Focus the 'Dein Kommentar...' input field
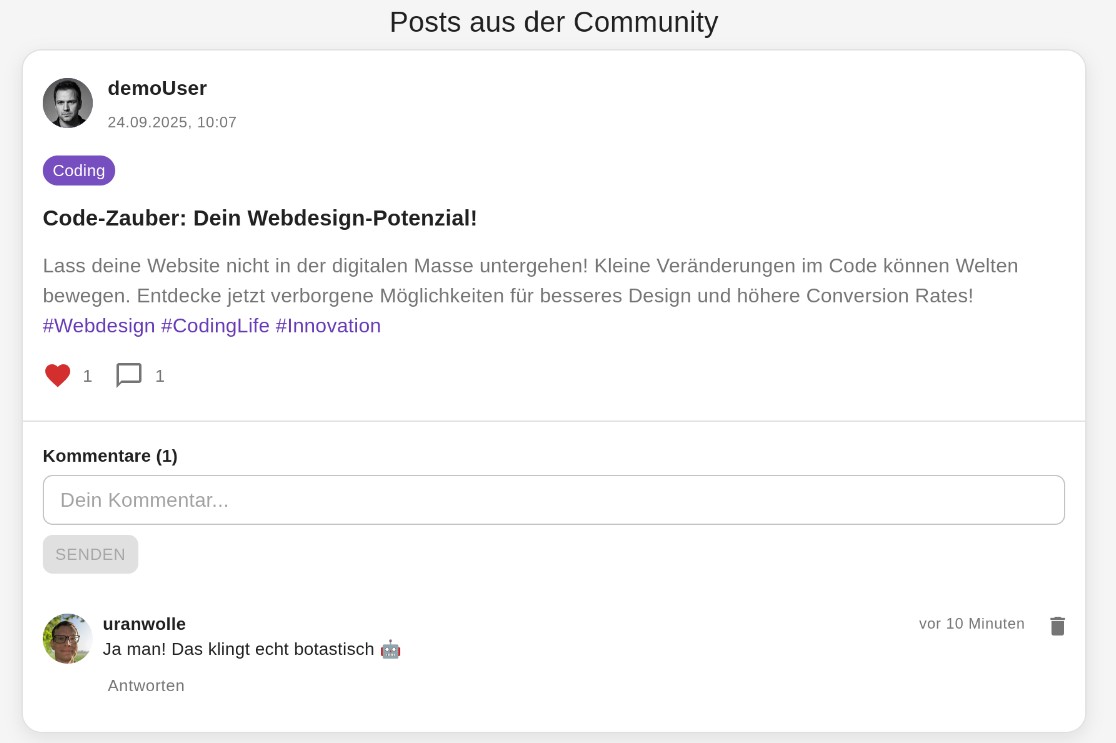Viewport: 1116px width, 743px height. coord(553,500)
